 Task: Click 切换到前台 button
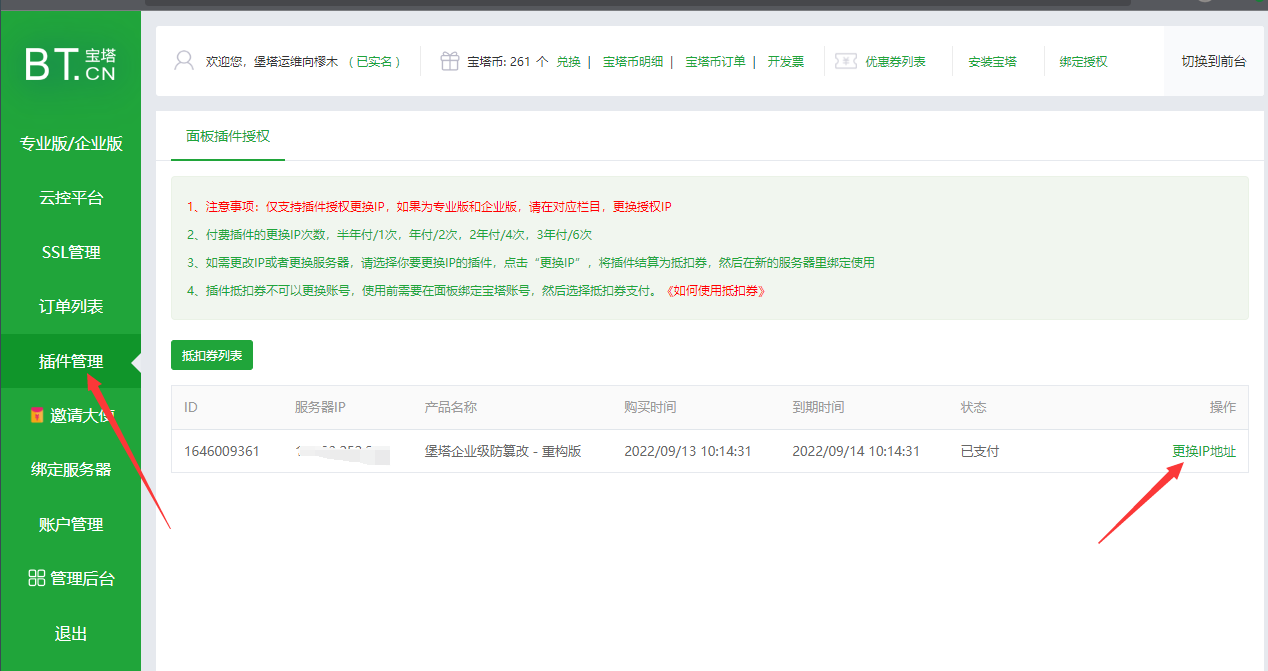pyautogui.click(x=1214, y=61)
